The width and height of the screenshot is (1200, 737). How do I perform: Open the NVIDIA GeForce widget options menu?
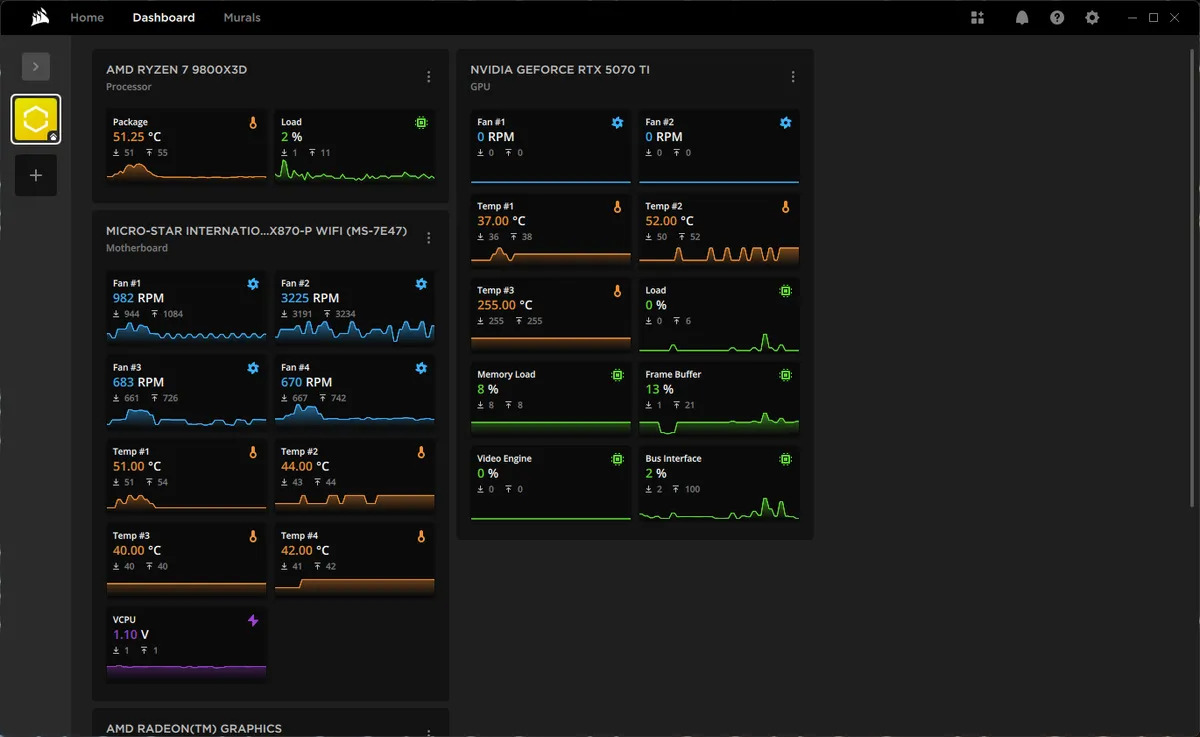tap(793, 76)
